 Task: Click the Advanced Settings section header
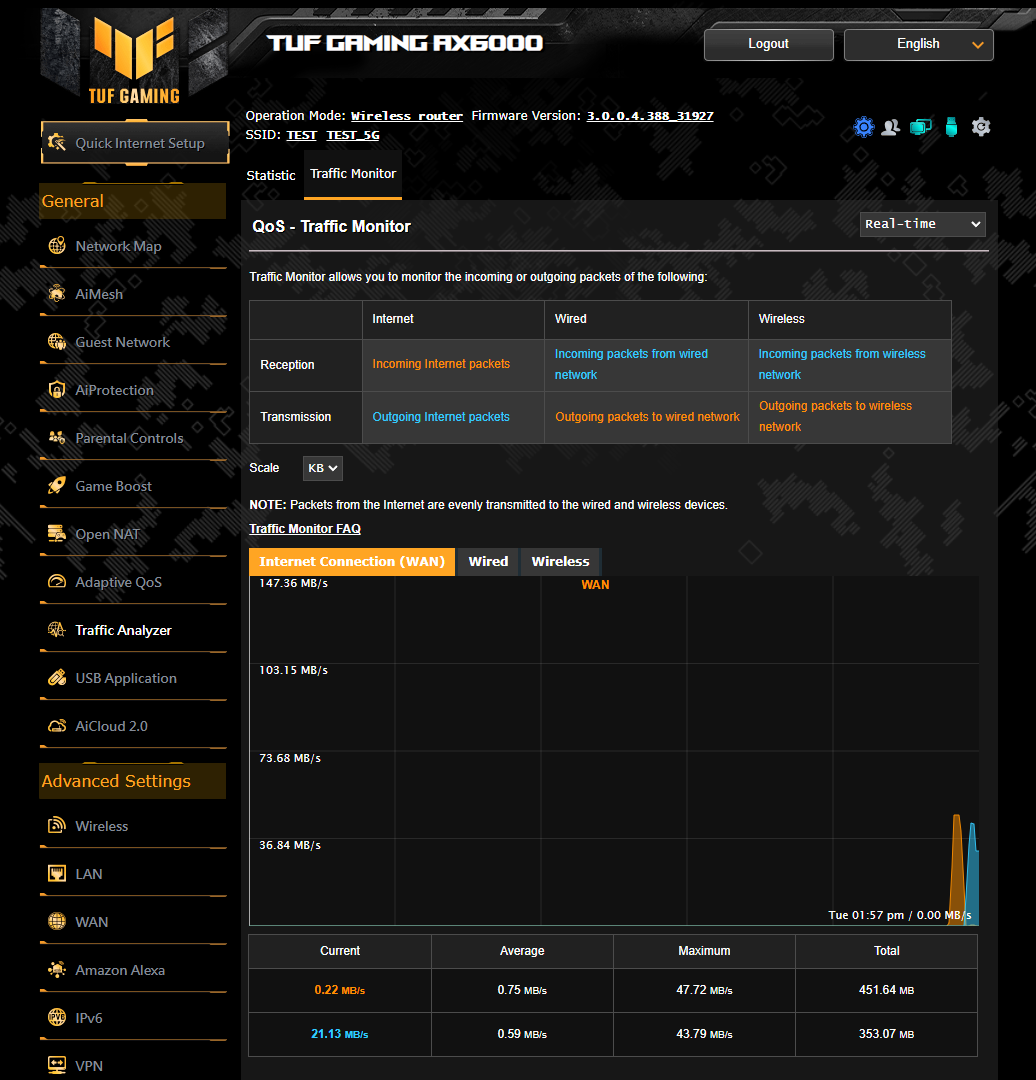click(x=132, y=781)
